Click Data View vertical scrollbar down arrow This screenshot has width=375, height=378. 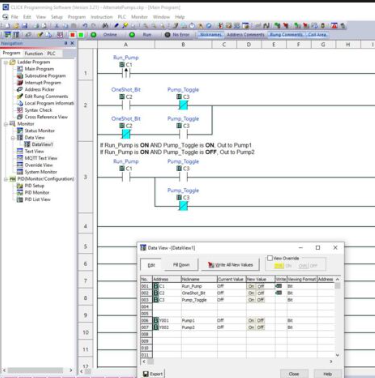[x=337, y=355]
